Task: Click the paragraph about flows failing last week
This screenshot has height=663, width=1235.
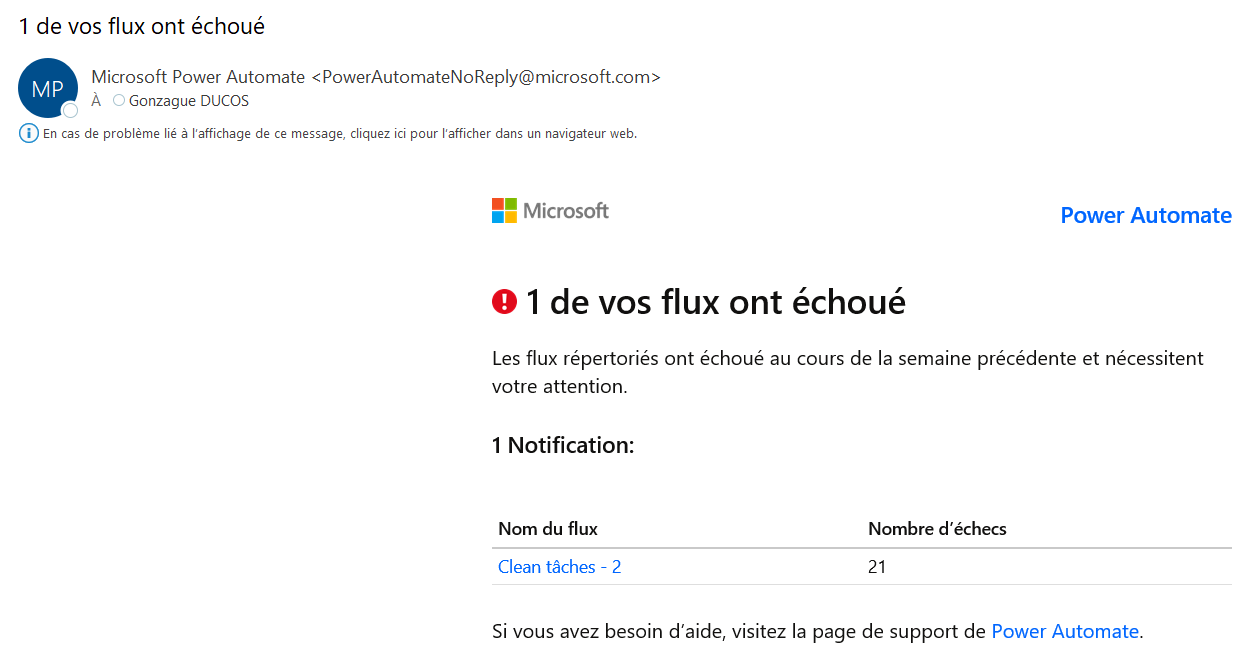Action: [x=848, y=372]
